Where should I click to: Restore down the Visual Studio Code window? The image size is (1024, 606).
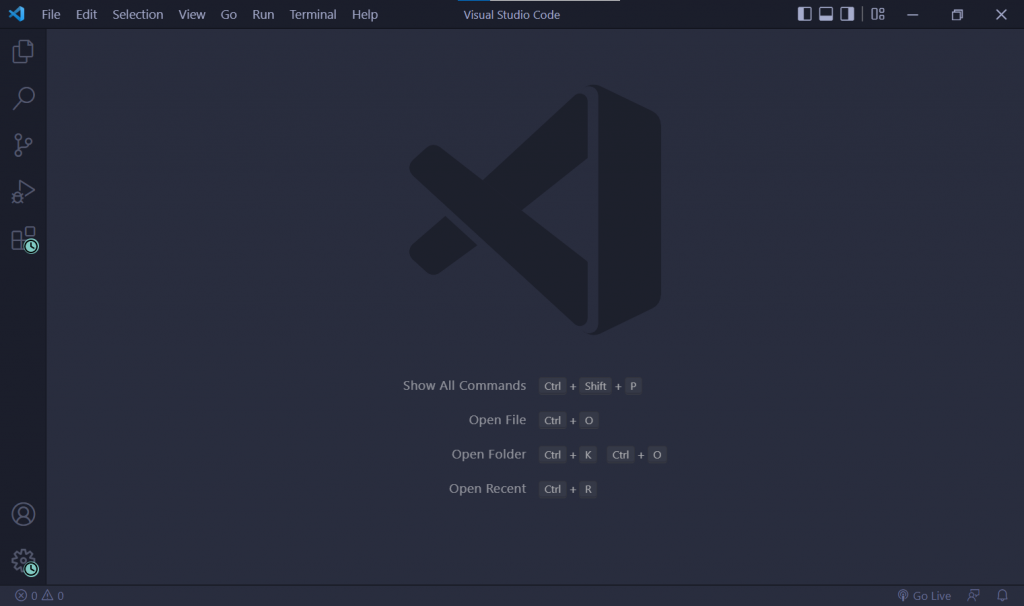(957, 14)
